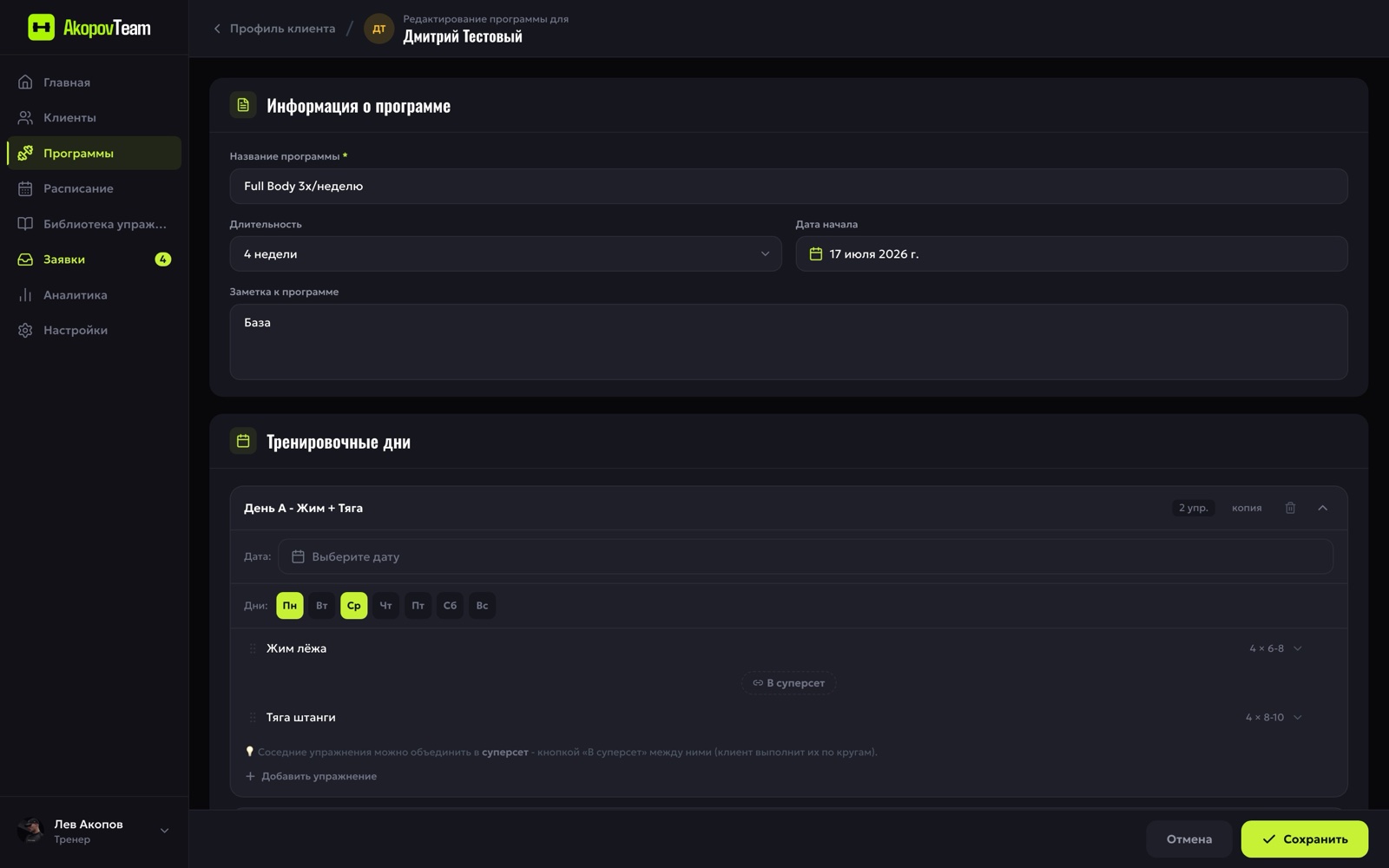Open Главная home icon in sidebar
Screen dimensions: 1389x868
(x=25, y=82)
